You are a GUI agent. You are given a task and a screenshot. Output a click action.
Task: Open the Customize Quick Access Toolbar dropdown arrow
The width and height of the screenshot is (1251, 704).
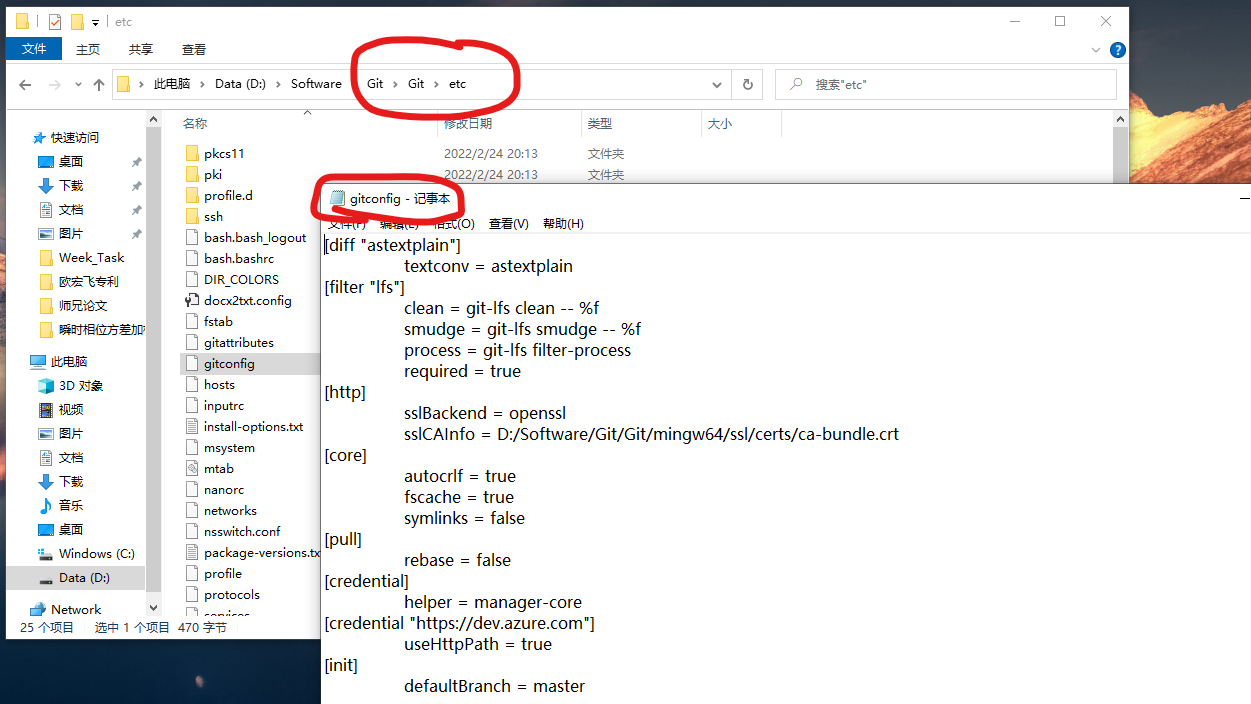(95, 22)
